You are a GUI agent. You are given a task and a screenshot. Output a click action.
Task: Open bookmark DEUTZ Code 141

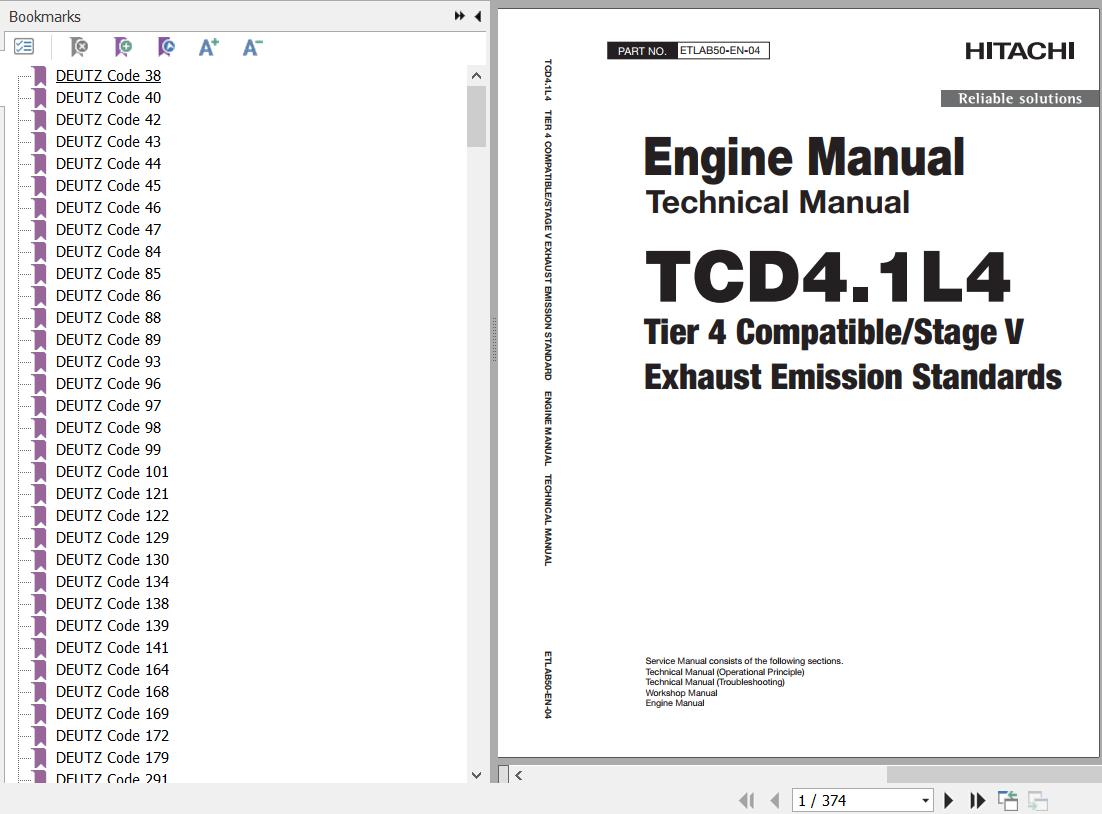(112, 648)
